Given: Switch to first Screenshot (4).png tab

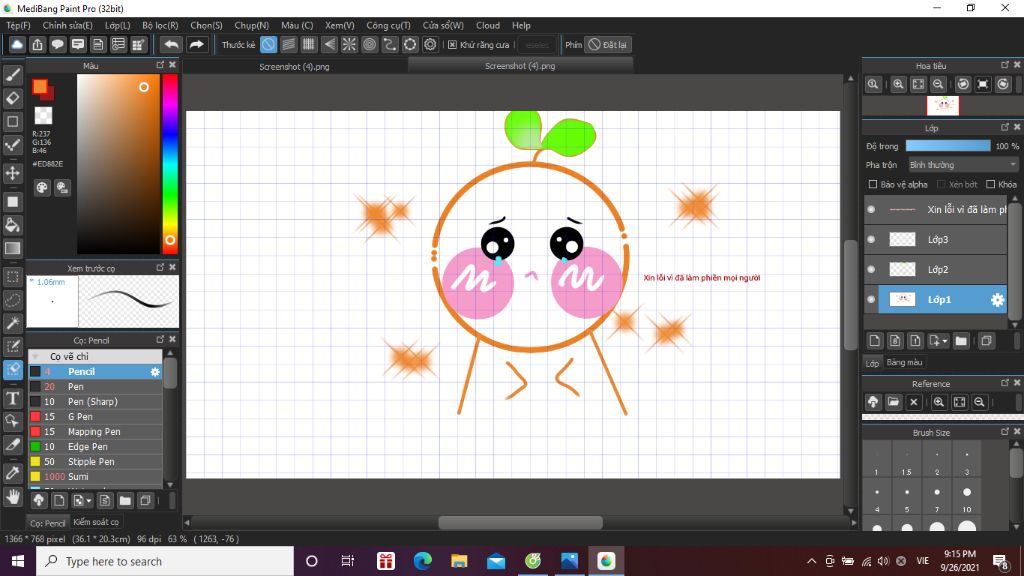Looking at the screenshot, I should (294, 67).
